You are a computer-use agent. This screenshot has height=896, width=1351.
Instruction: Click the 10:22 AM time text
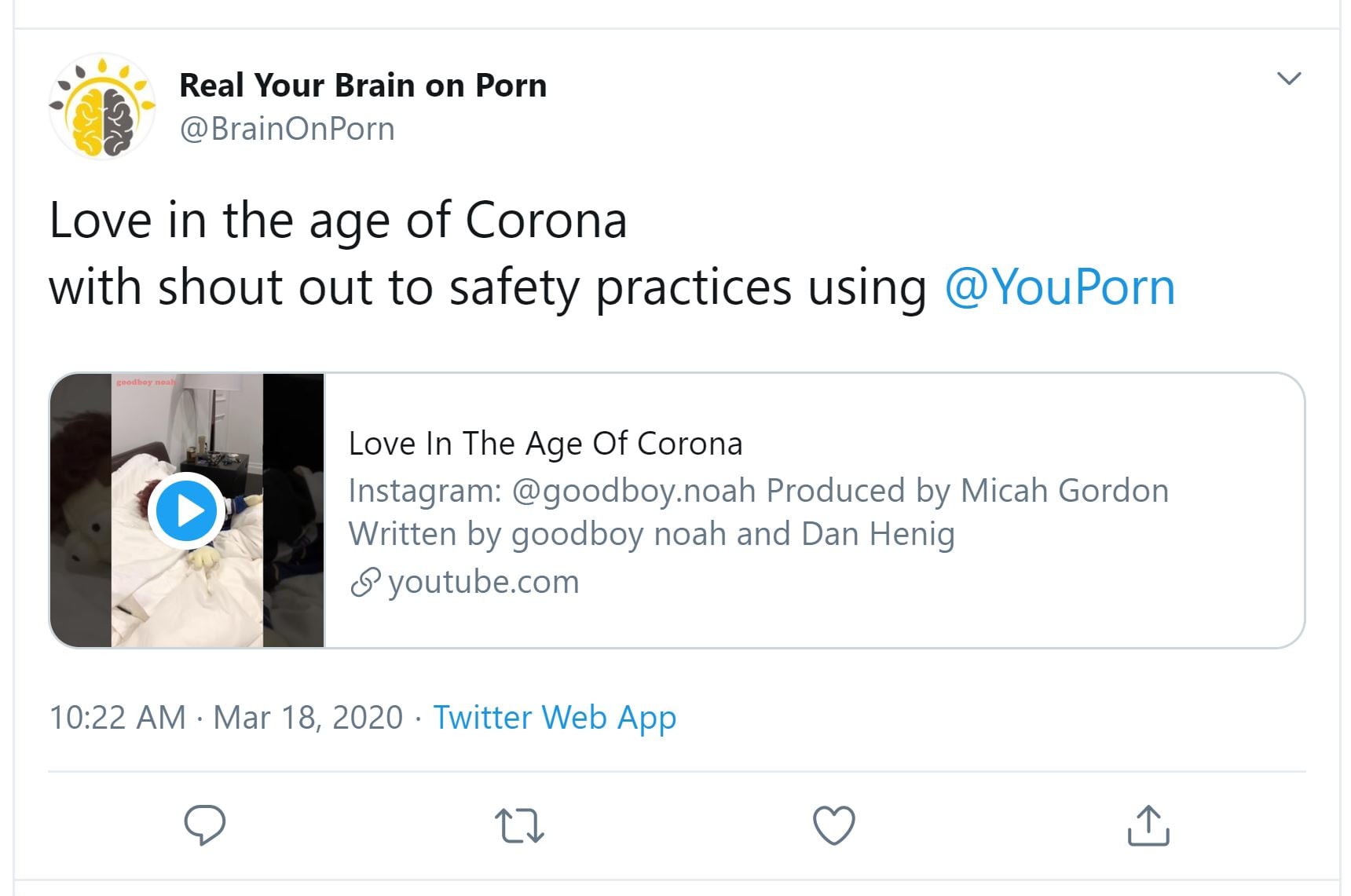pyautogui.click(x=118, y=718)
